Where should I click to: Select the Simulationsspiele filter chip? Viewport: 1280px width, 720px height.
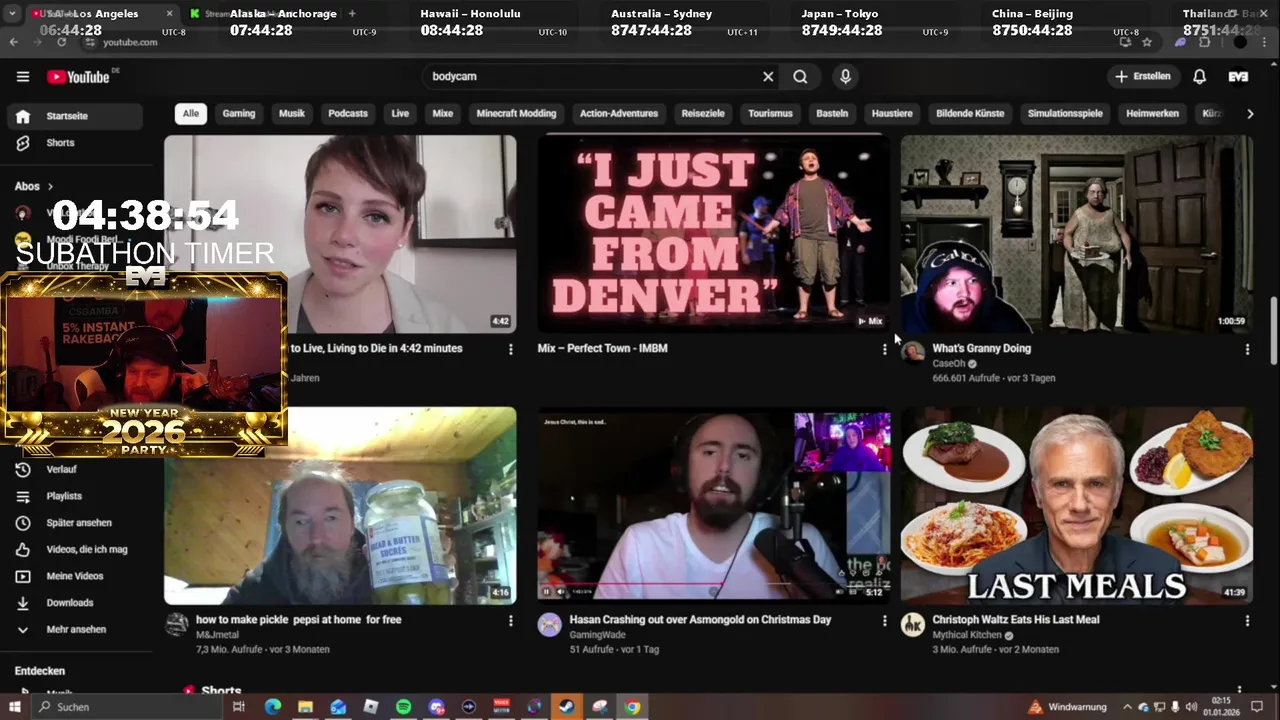[x=1065, y=114]
